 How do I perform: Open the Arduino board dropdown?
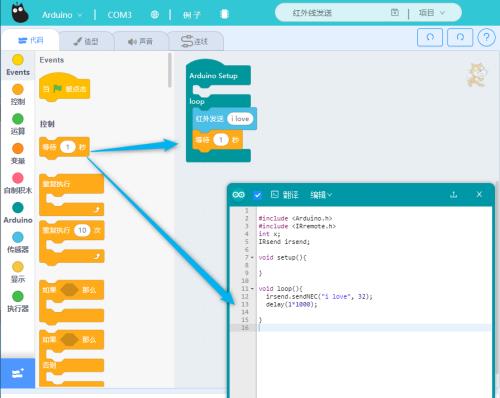[x=62, y=15]
